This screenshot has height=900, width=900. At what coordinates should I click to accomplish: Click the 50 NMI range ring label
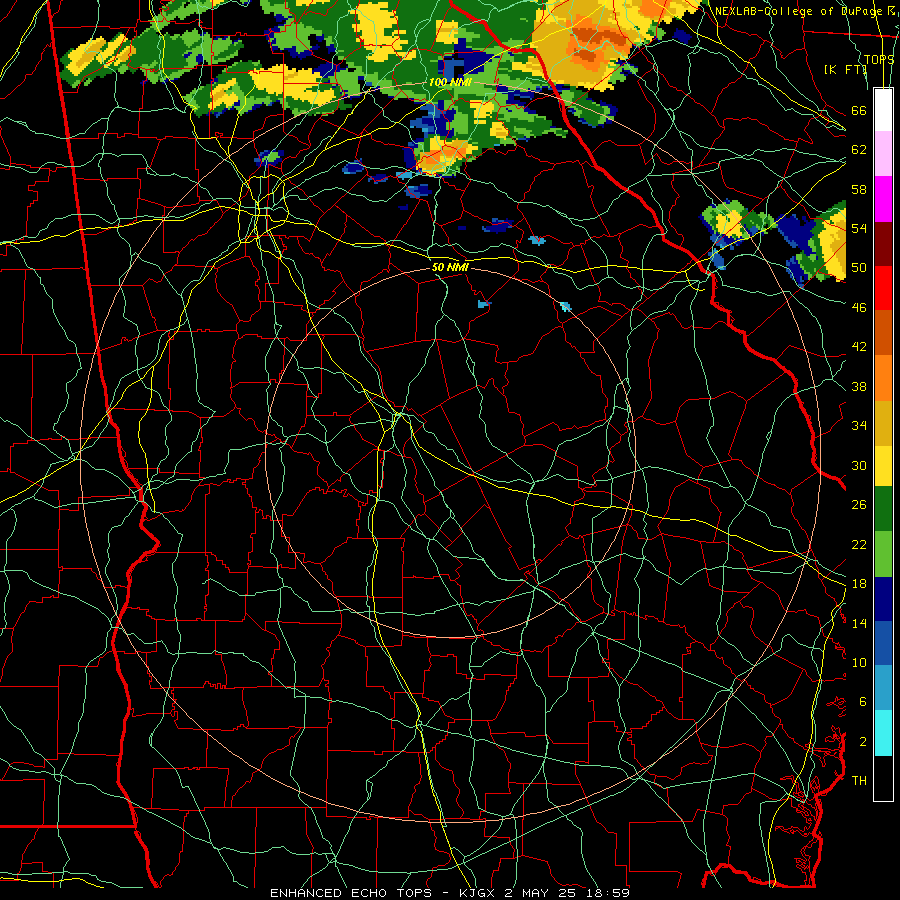coord(450,268)
